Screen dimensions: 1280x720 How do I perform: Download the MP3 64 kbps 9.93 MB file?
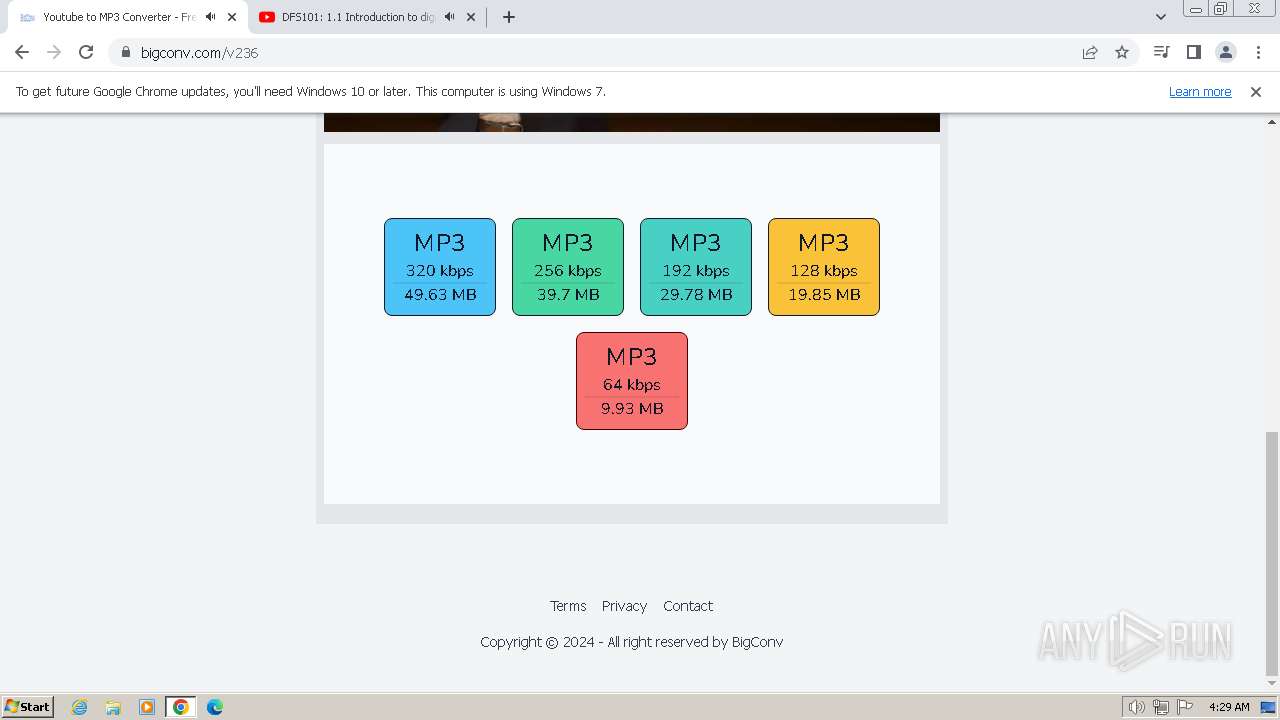pyautogui.click(x=632, y=381)
